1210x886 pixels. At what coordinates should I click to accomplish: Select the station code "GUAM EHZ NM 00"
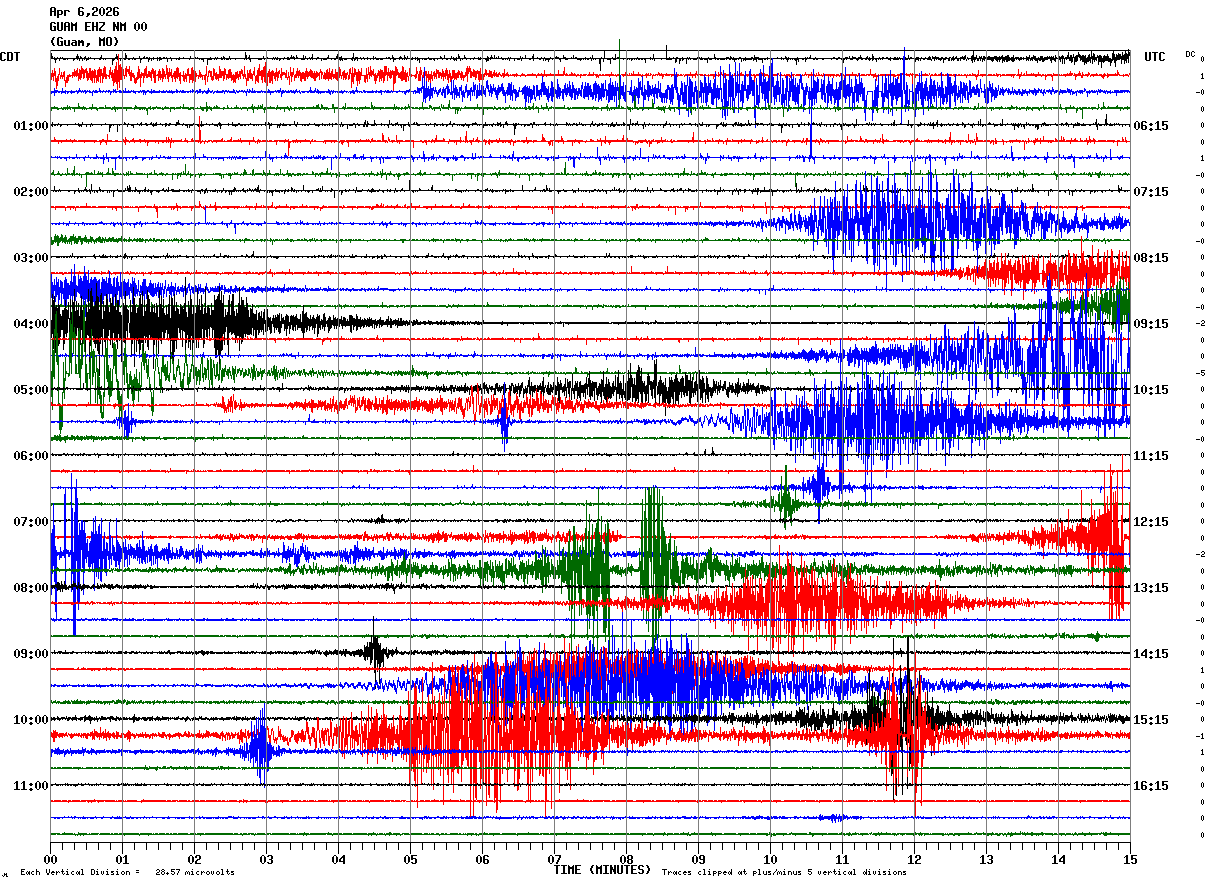[98, 27]
